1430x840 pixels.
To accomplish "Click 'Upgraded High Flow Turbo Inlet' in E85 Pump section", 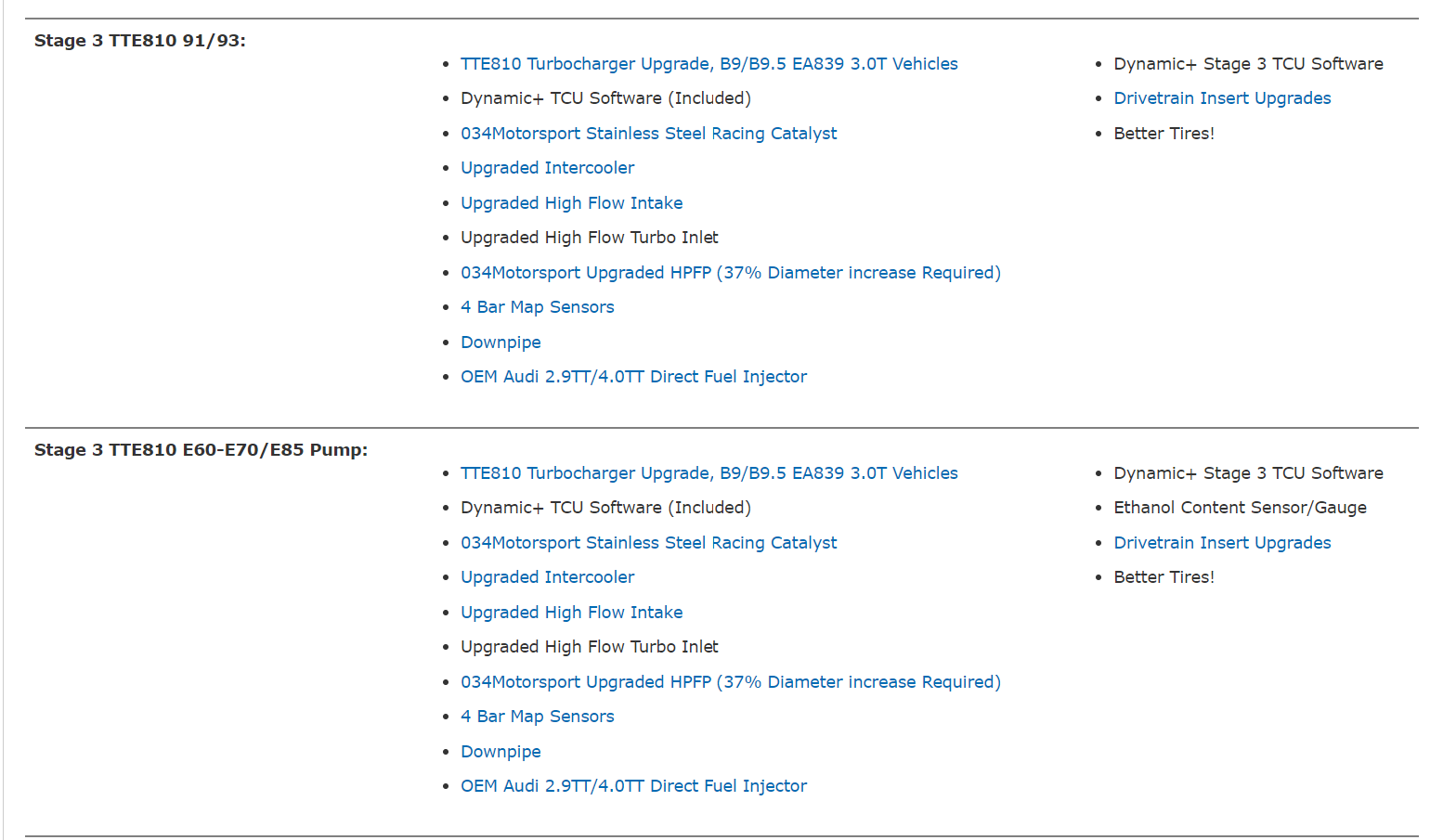I will (590, 647).
